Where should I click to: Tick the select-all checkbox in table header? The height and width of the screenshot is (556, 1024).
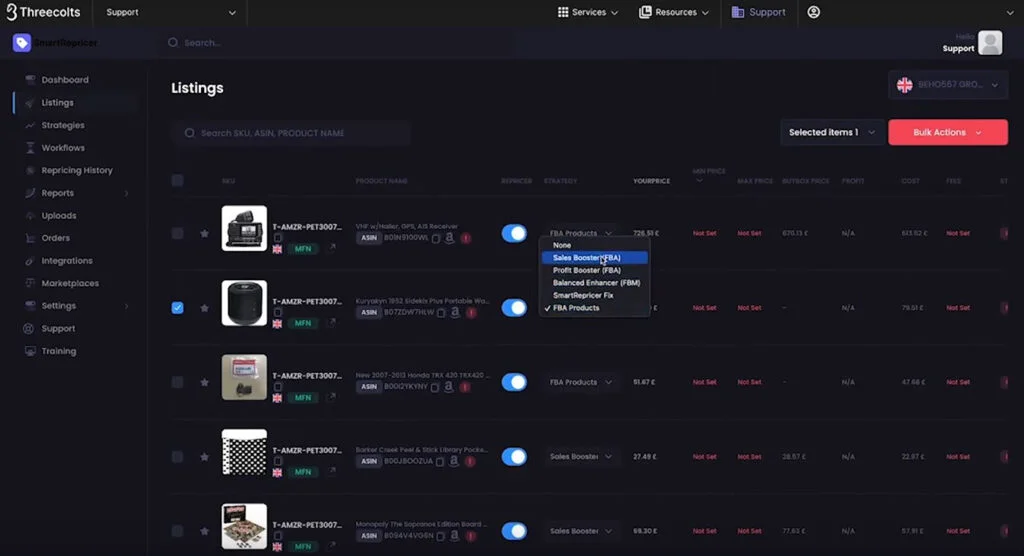pos(177,181)
